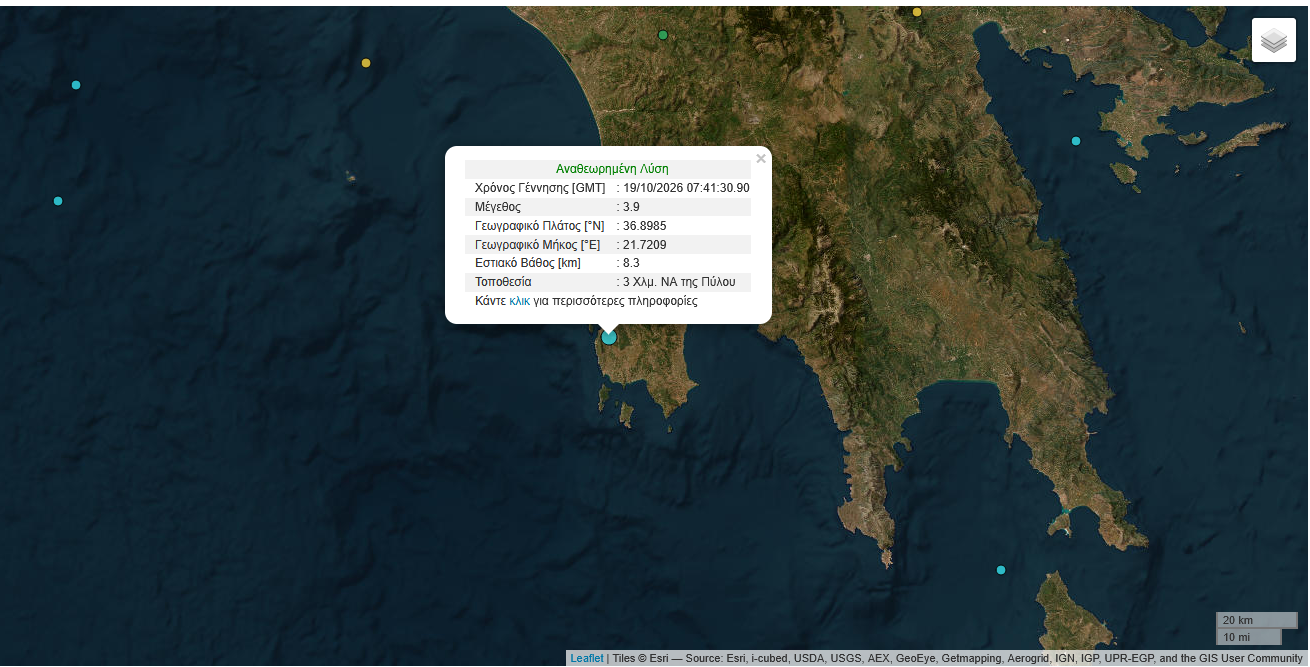Screen dimensions: 1310x667
Task: Click the location text "3 Χλμ. ΝΑ της Πύλου"
Action: coord(679,282)
